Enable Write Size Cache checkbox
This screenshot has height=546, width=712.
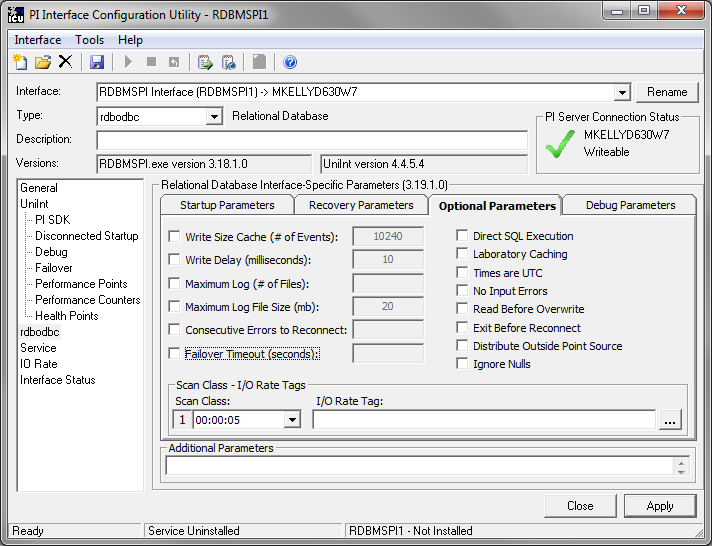pos(174,236)
